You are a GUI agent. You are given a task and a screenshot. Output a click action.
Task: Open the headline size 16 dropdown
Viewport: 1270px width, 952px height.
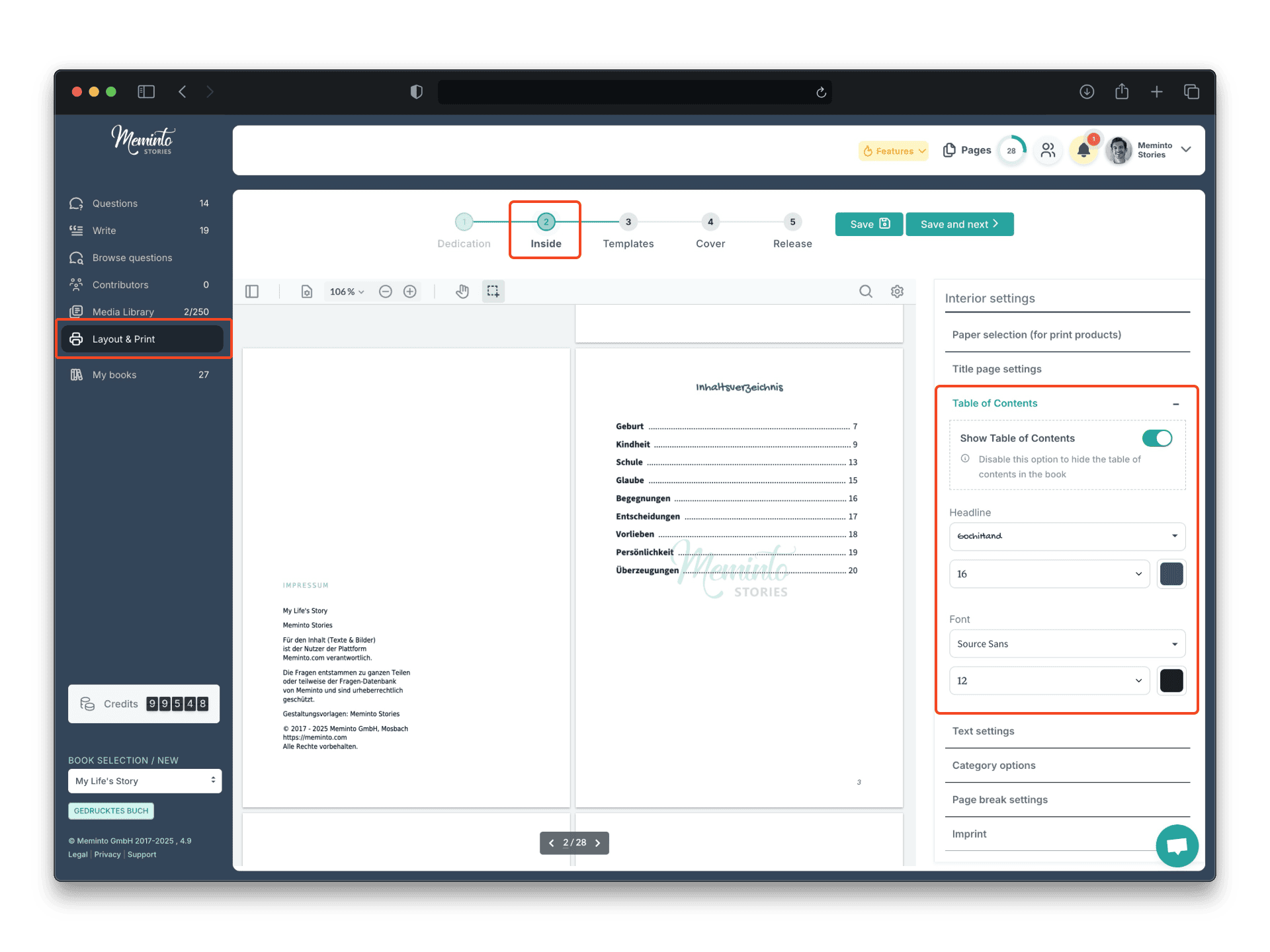pos(1049,574)
